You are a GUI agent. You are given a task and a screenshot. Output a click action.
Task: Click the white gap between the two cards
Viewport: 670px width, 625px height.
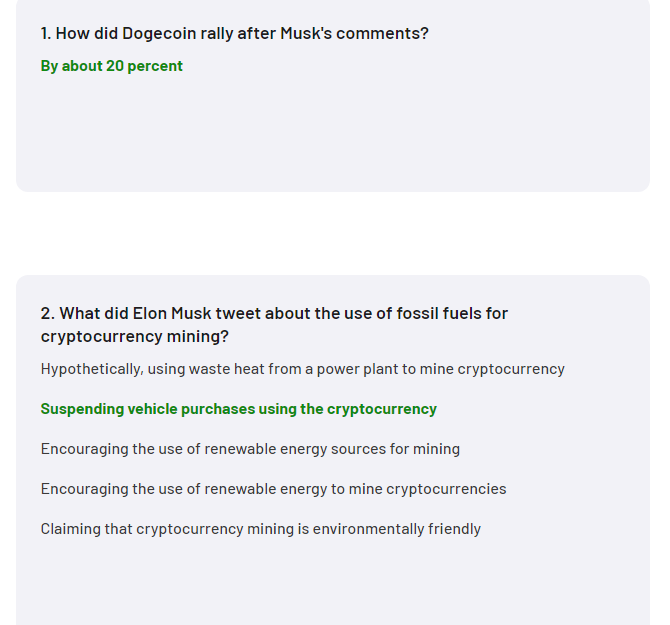point(333,233)
